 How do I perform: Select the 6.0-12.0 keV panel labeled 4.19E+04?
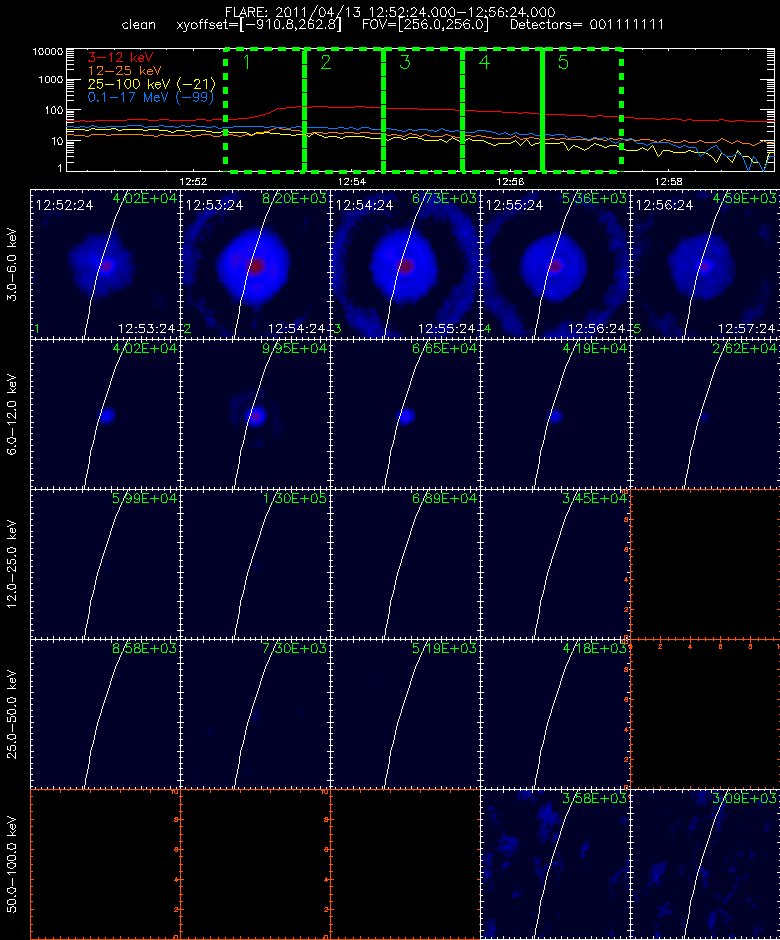[555, 414]
